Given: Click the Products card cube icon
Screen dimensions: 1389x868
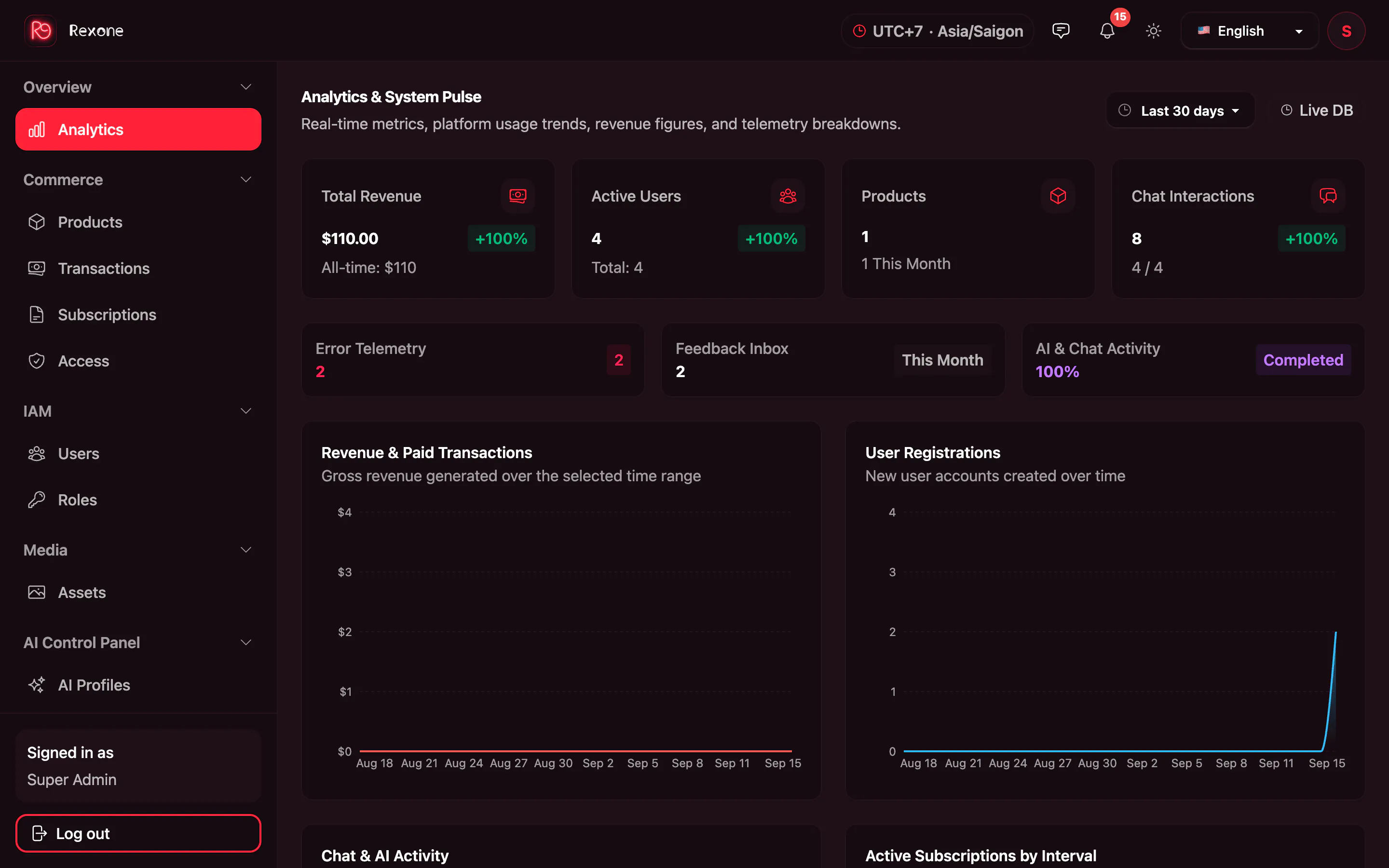Looking at the screenshot, I should [x=1058, y=196].
